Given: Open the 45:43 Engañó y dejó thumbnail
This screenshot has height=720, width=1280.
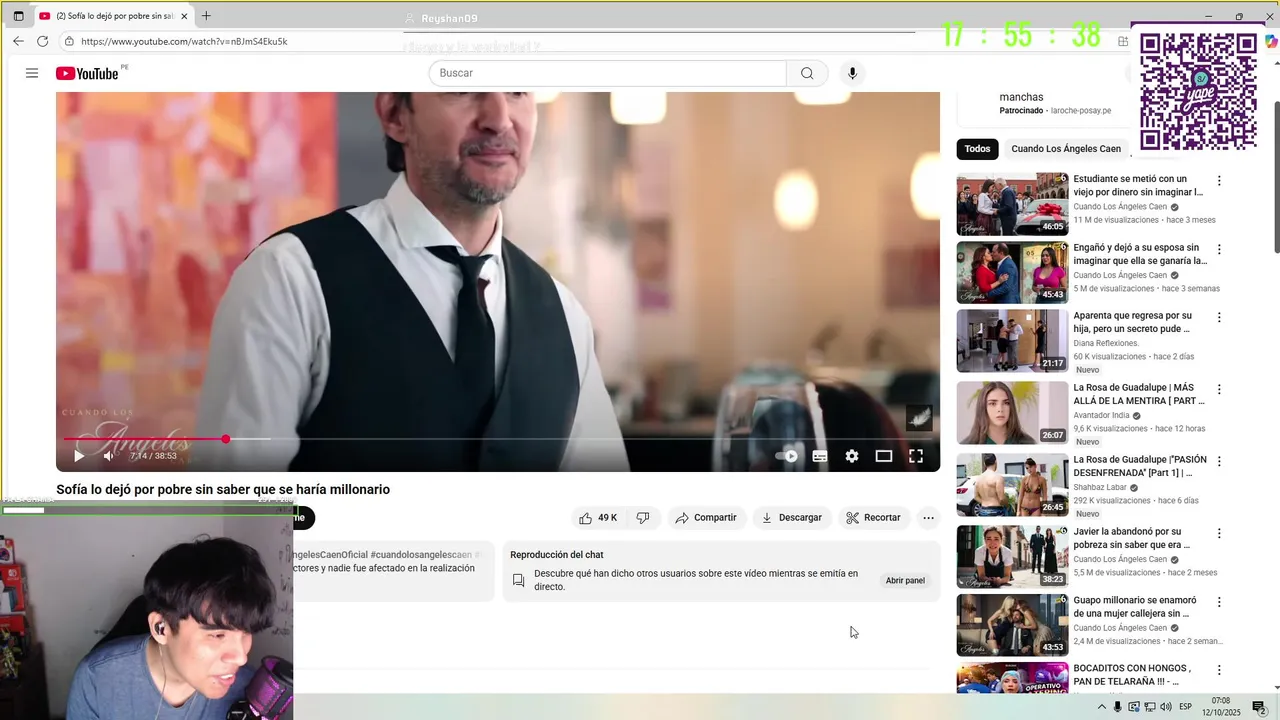Looking at the screenshot, I should click(1012, 272).
